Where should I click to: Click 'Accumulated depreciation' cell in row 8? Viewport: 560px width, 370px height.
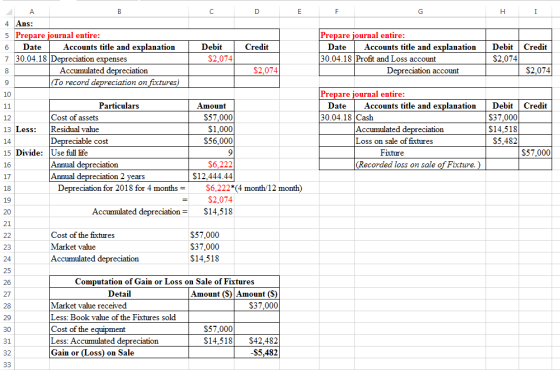119,71
